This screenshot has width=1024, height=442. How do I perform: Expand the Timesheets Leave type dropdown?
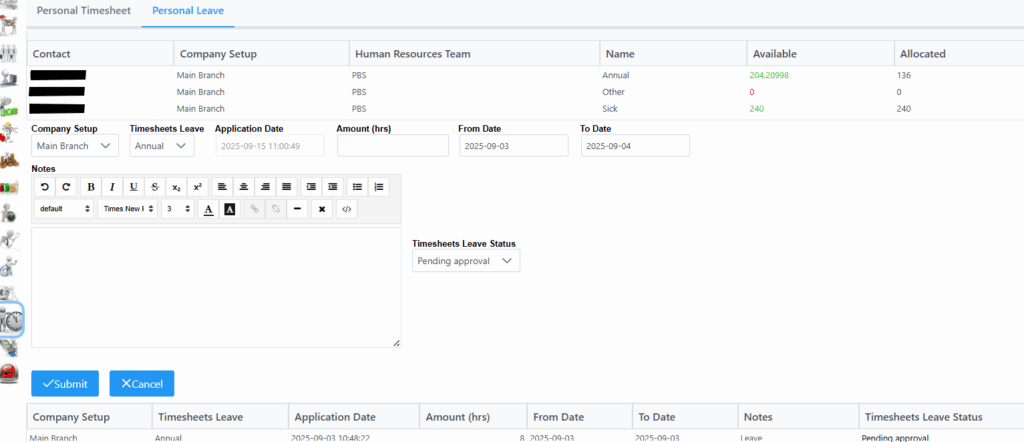point(162,146)
